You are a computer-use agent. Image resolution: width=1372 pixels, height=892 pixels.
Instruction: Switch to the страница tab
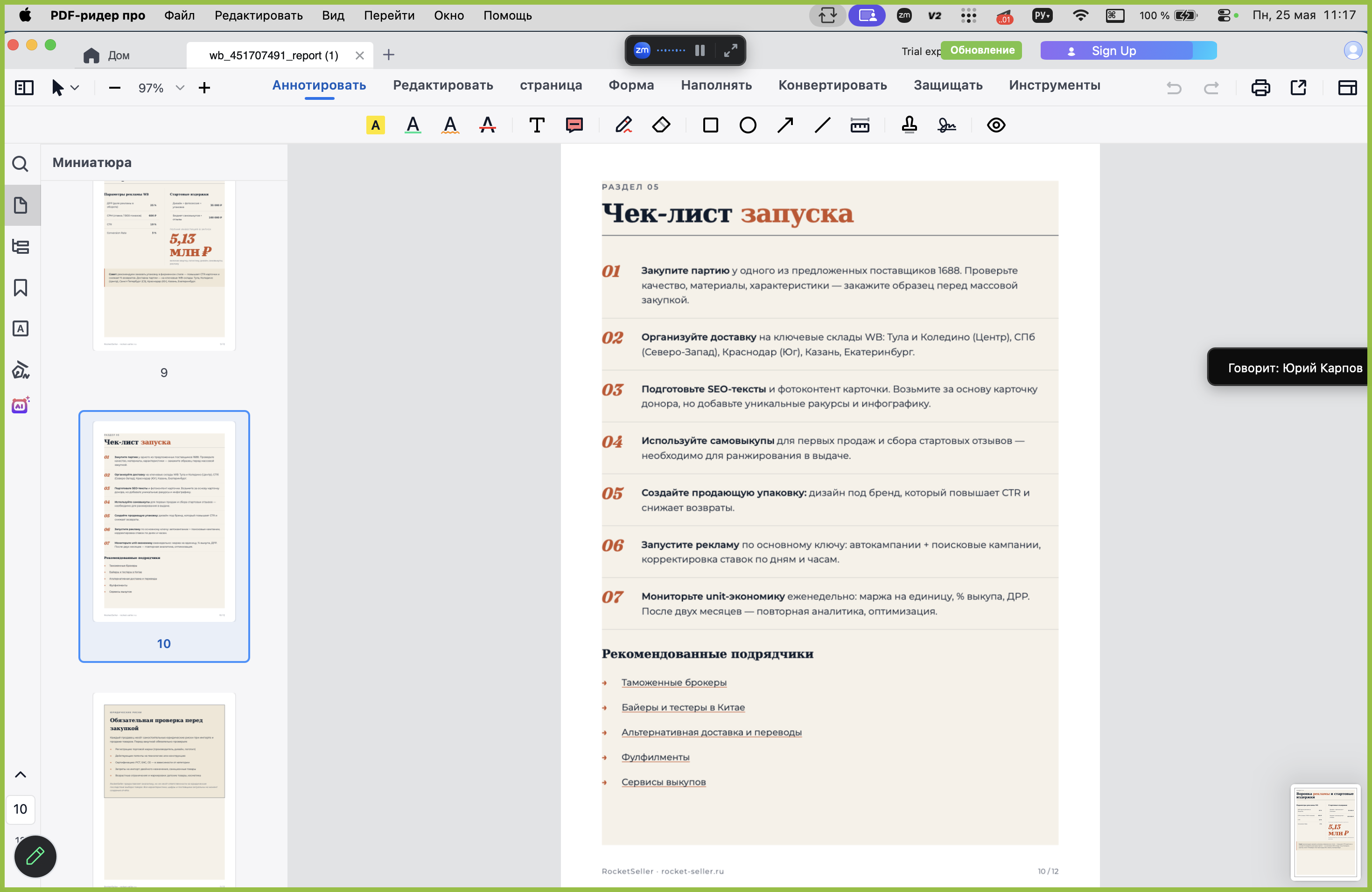(551, 85)
